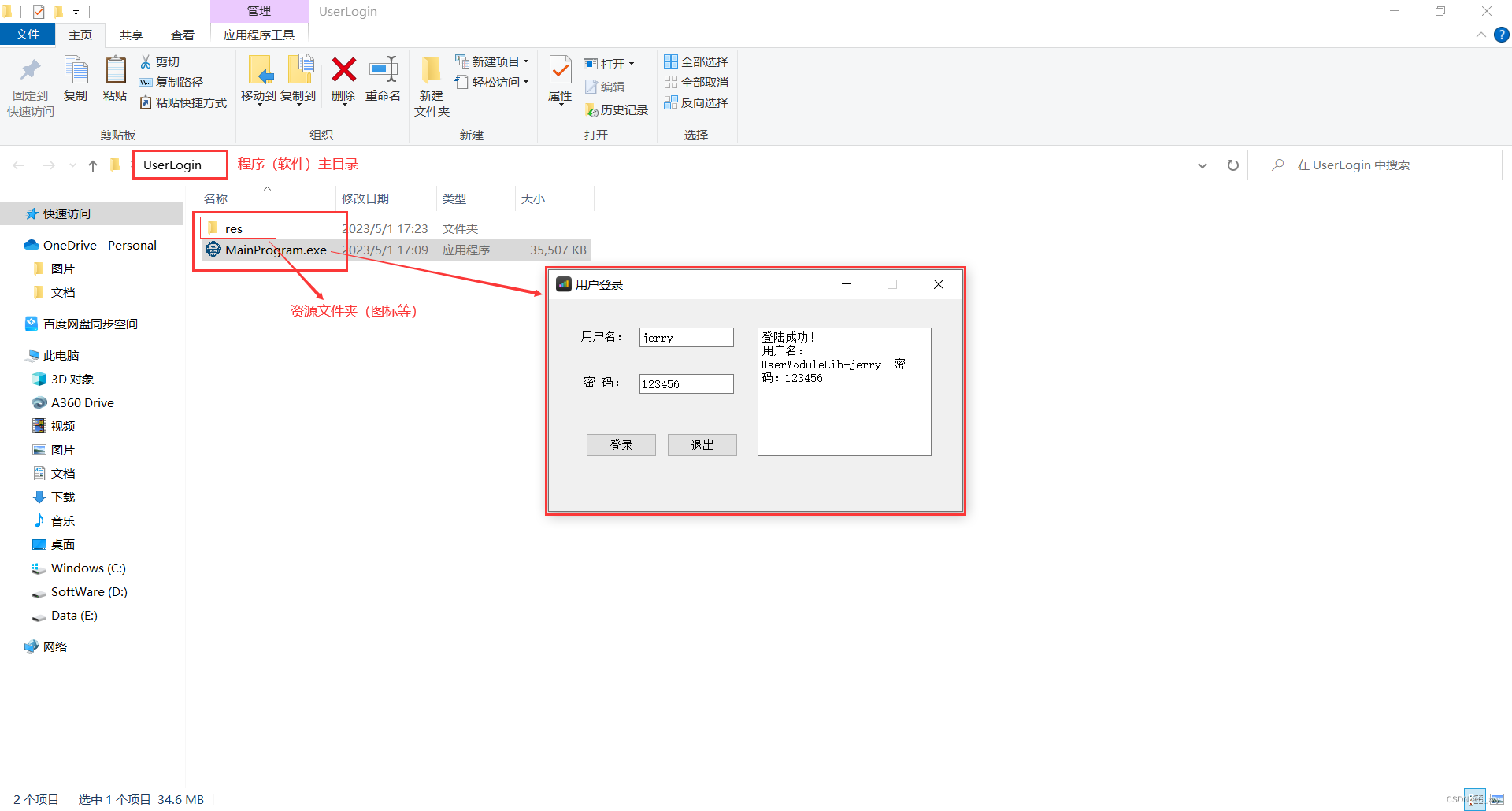Open the File (文件) tab
1512x811 pixels.
tap(28, 35)
